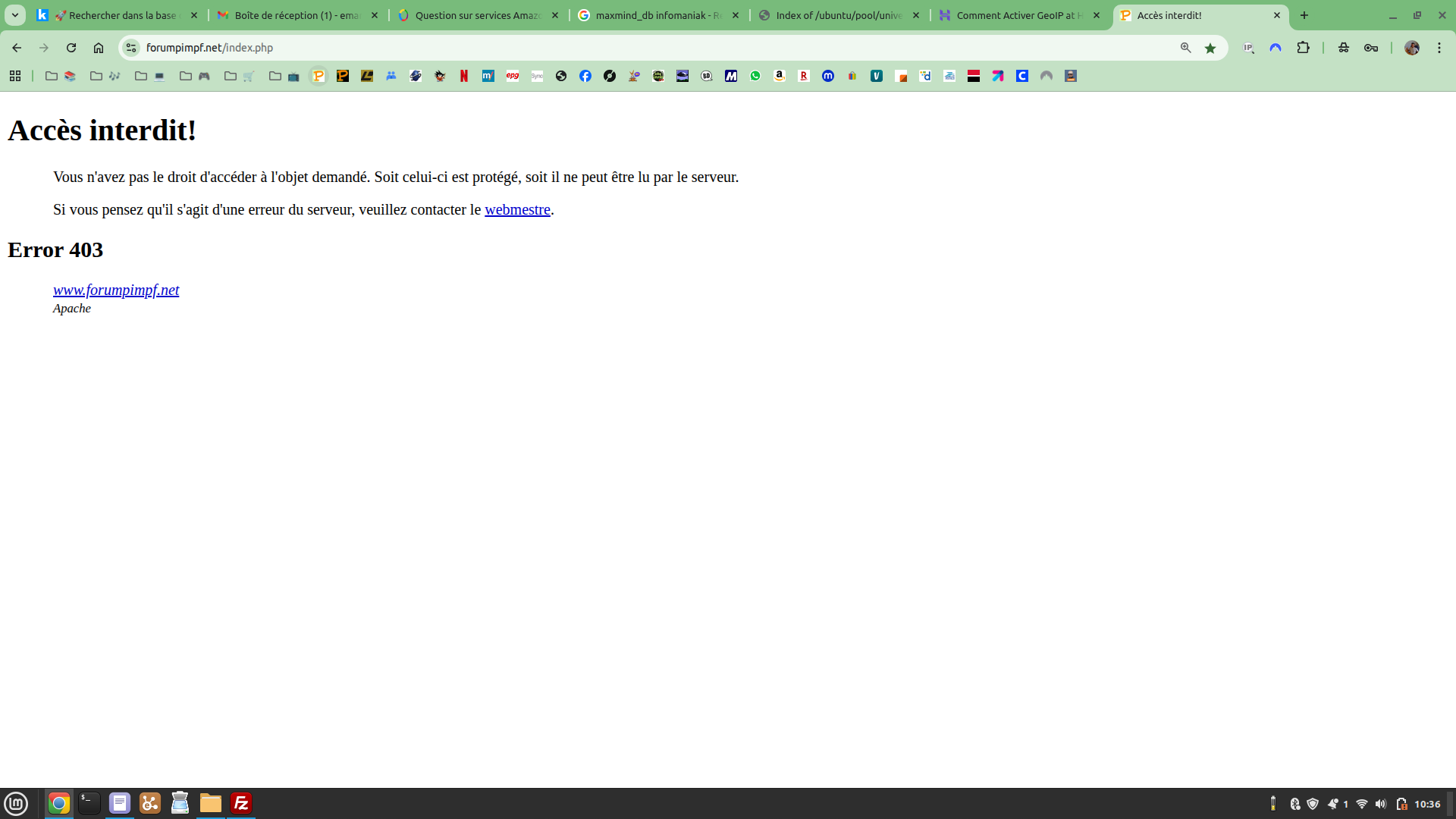Screen dimensions: 1456x819
Task: Open the WhatsApp bookmark icon
Action: click(755, 76)
